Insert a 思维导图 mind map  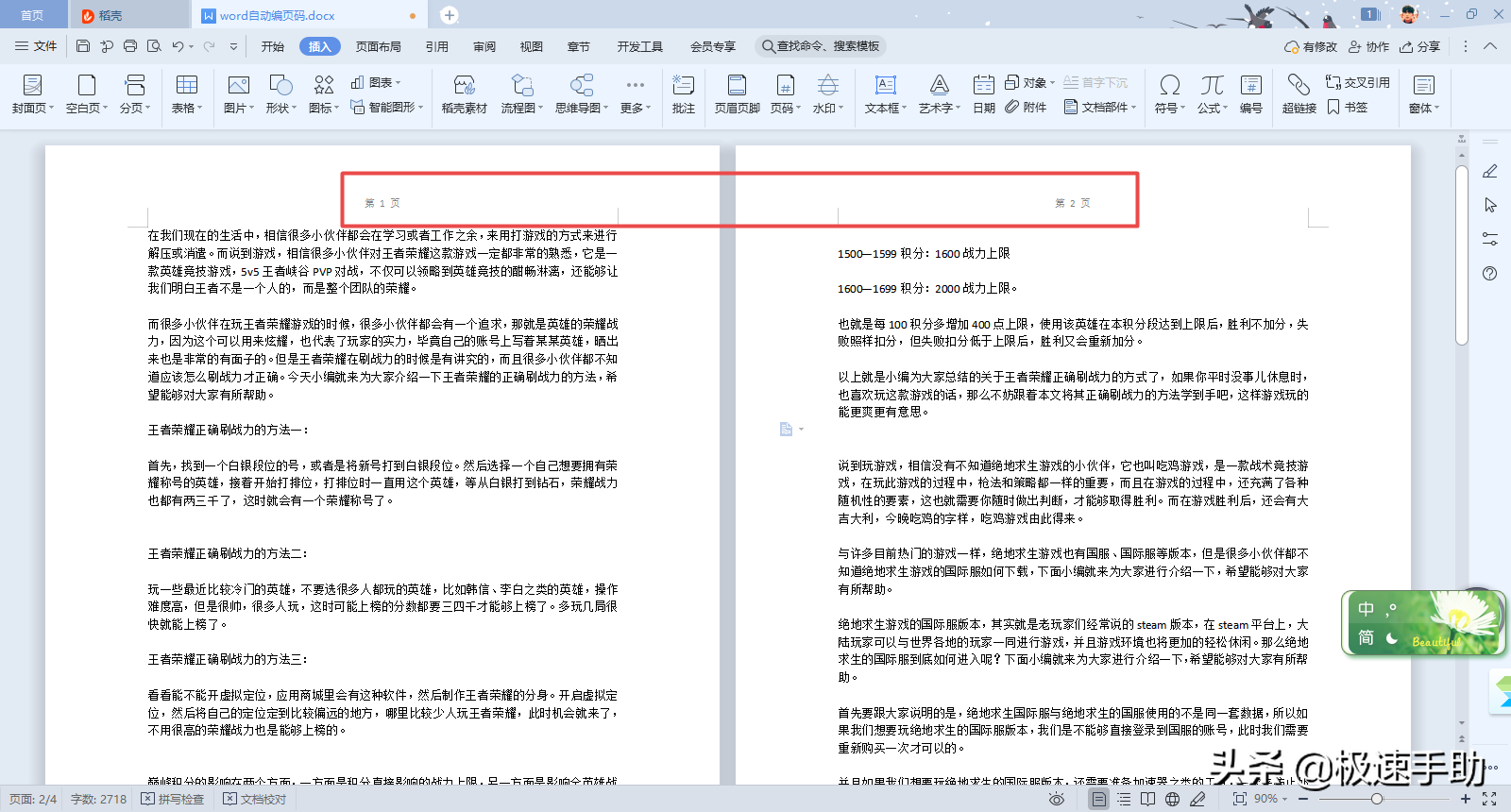(x=581, y=94)
